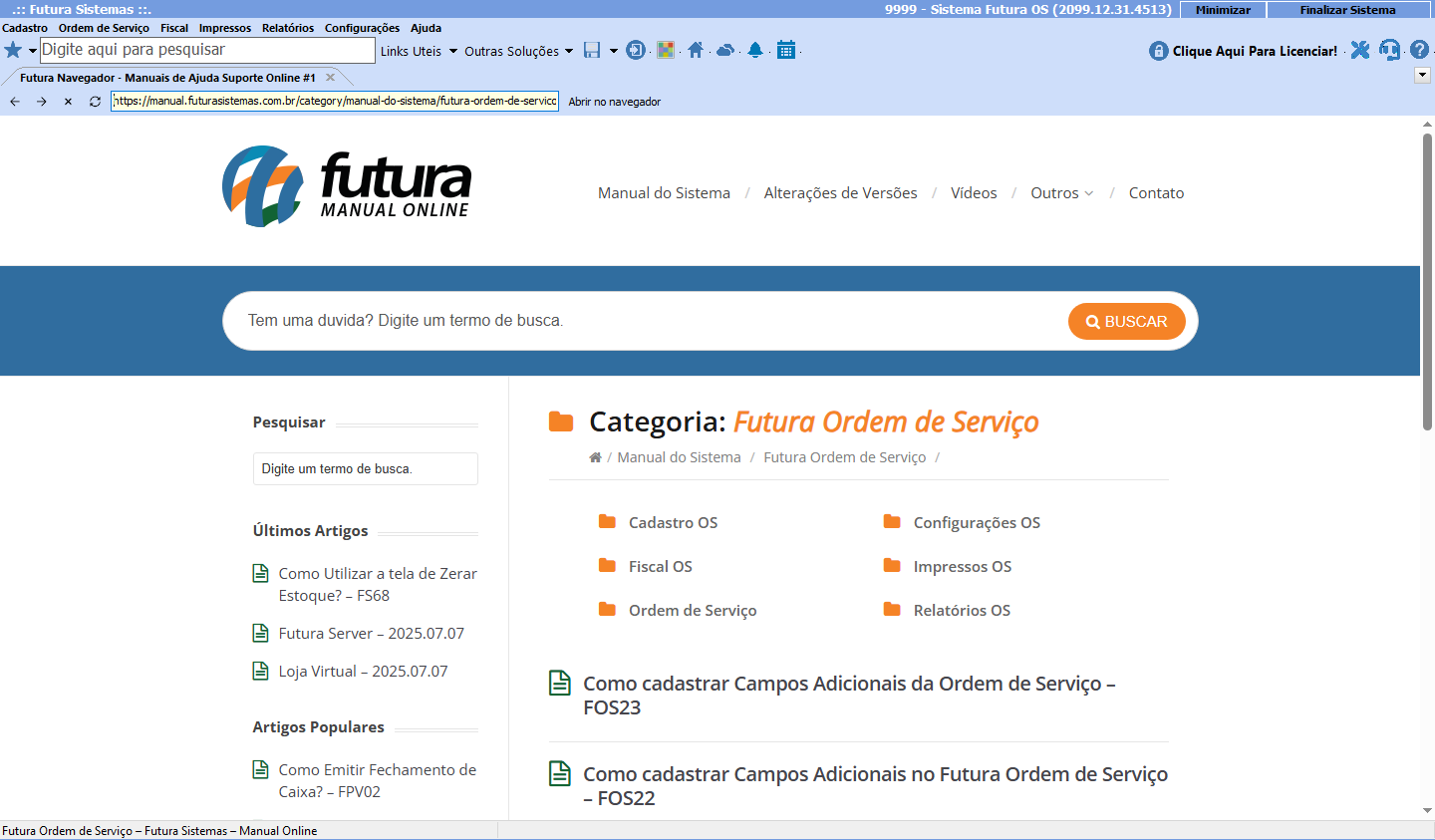Go back with the browser back arrow

point(15,102)
